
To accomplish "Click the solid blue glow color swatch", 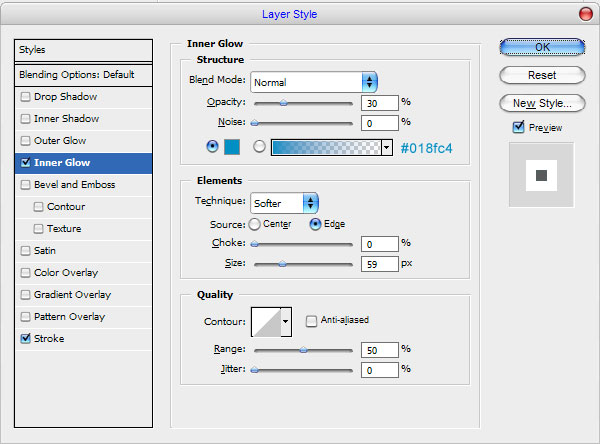I will [x=232, y=147].
